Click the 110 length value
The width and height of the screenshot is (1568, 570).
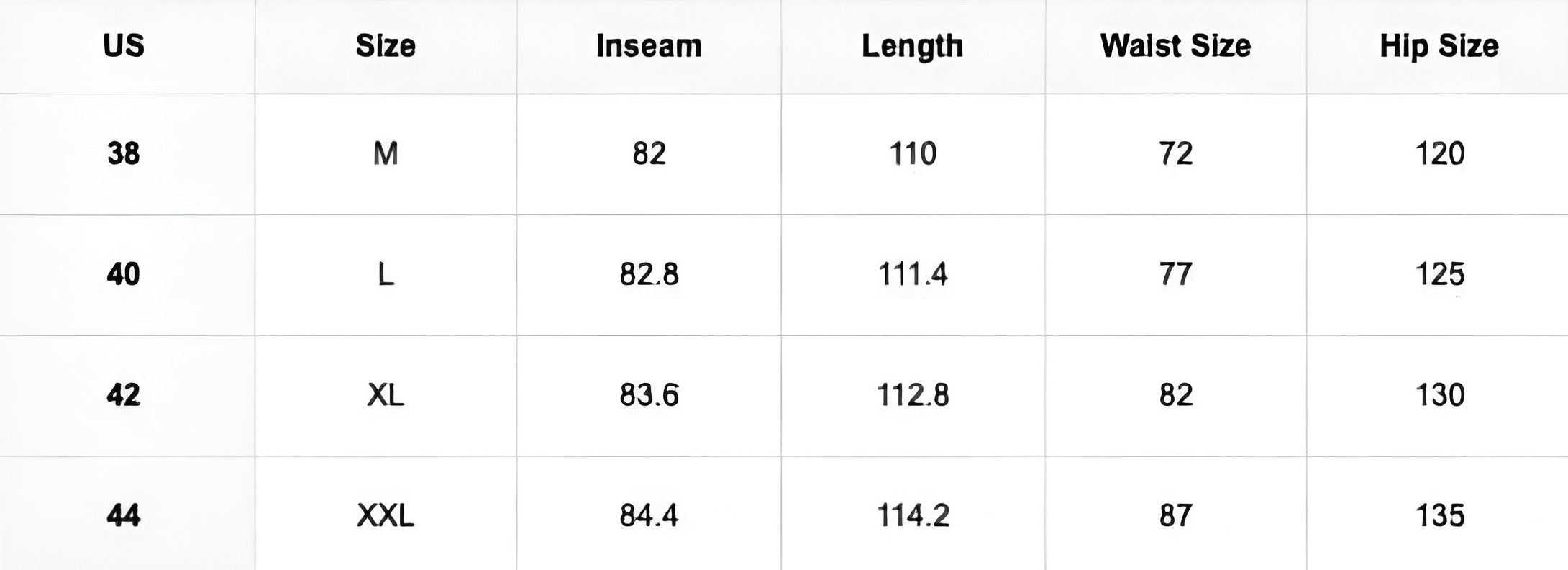tap(913, 153)
